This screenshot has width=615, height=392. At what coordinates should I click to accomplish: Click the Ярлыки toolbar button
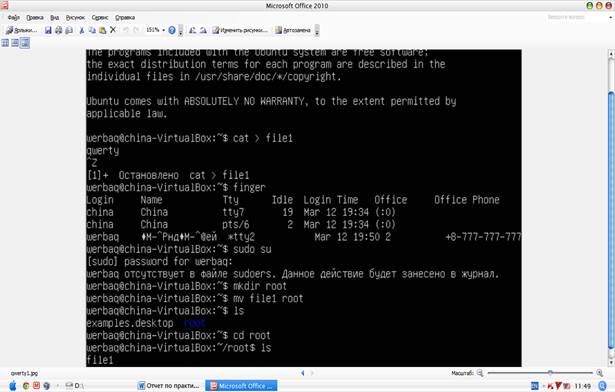pos(22,30)
